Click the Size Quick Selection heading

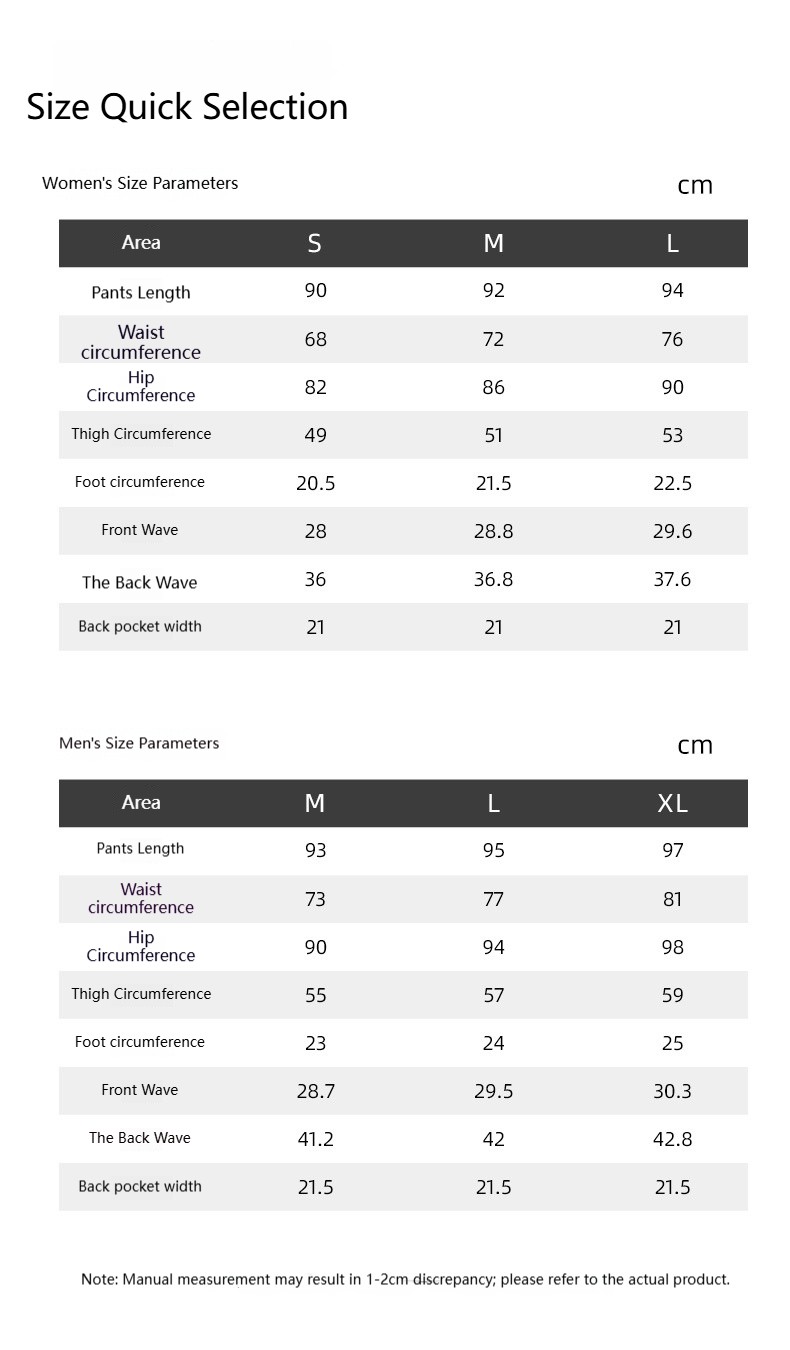point(187,107)
